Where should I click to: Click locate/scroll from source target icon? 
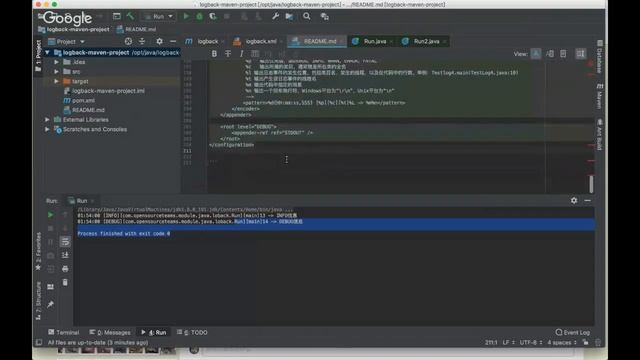(x=128, y=42)
